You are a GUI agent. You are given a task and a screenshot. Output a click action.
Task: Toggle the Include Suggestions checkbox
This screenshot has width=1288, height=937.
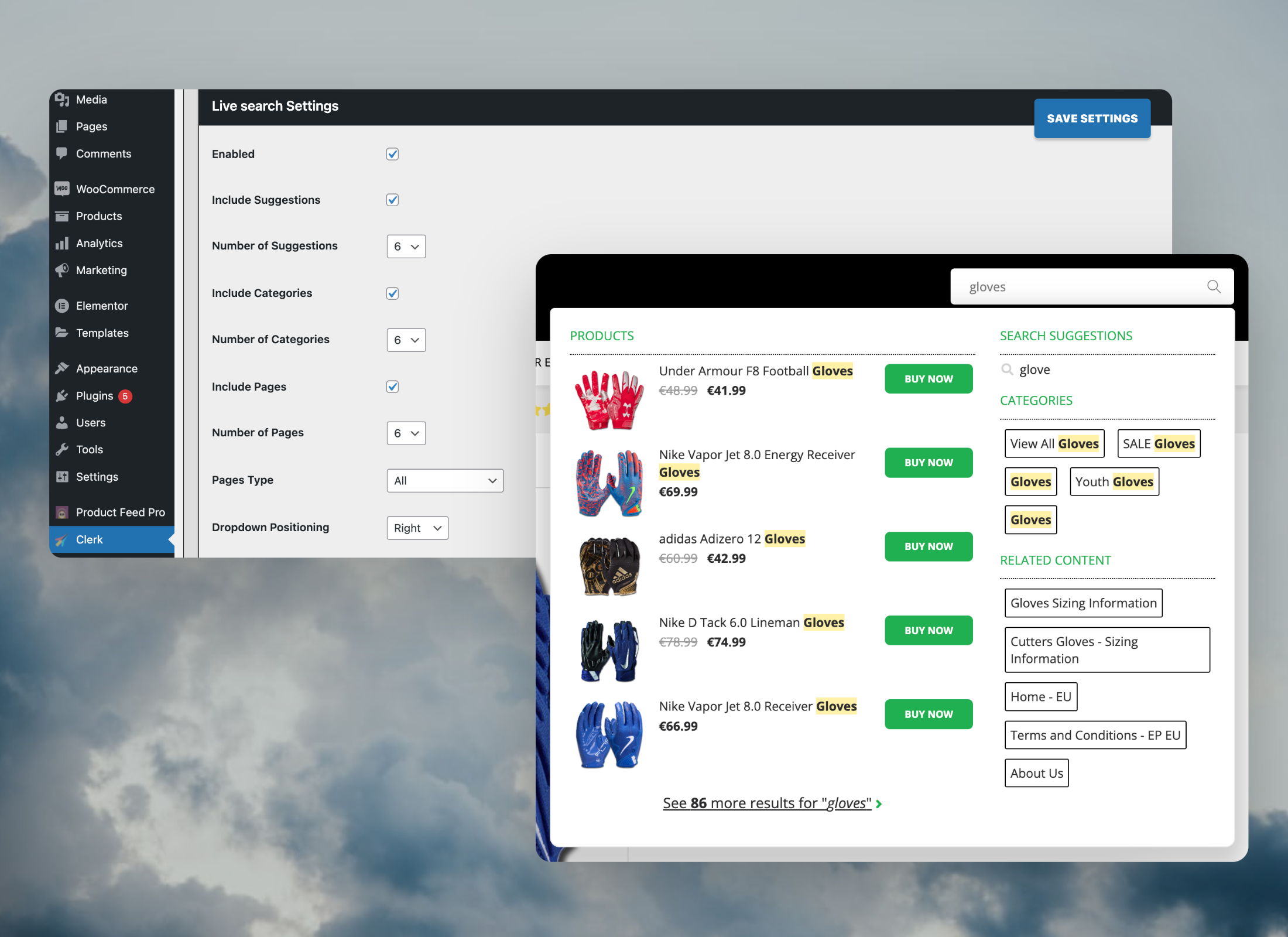393,200
